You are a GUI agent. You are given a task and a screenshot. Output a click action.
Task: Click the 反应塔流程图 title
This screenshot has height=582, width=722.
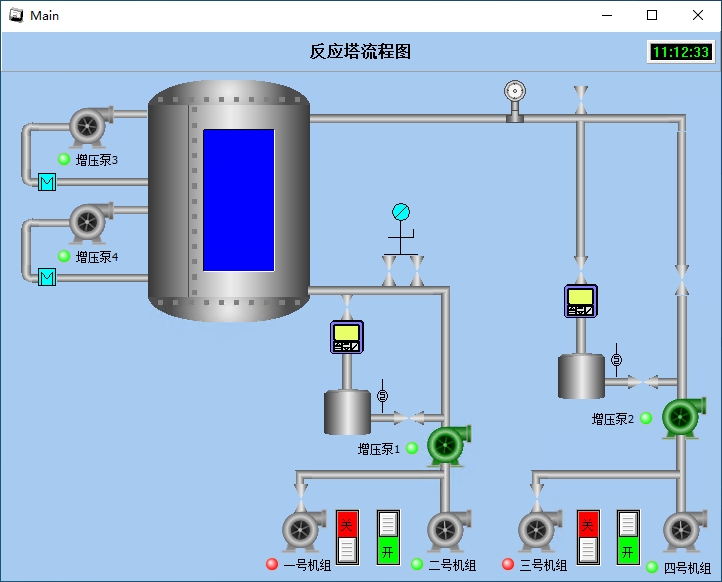tap(360, 52)
